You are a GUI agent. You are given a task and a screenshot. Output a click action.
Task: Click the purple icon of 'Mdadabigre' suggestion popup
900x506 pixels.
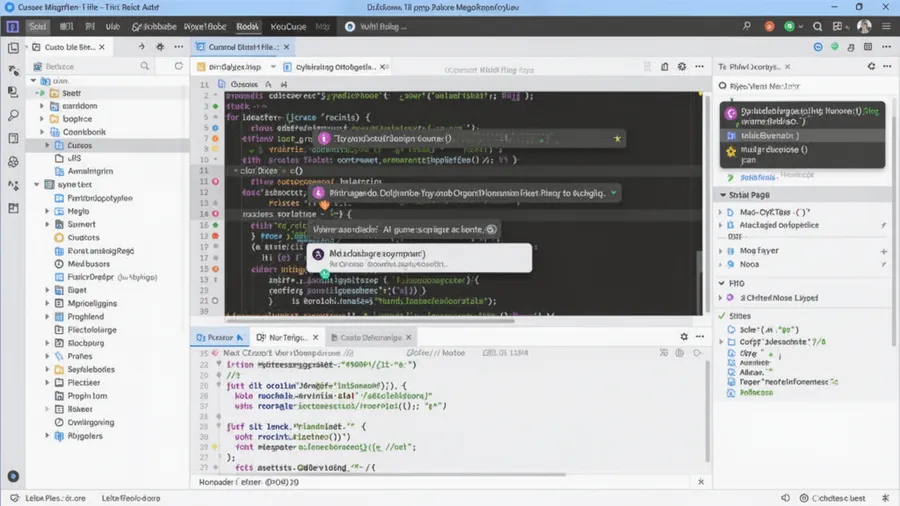click(x=318, y=254)
